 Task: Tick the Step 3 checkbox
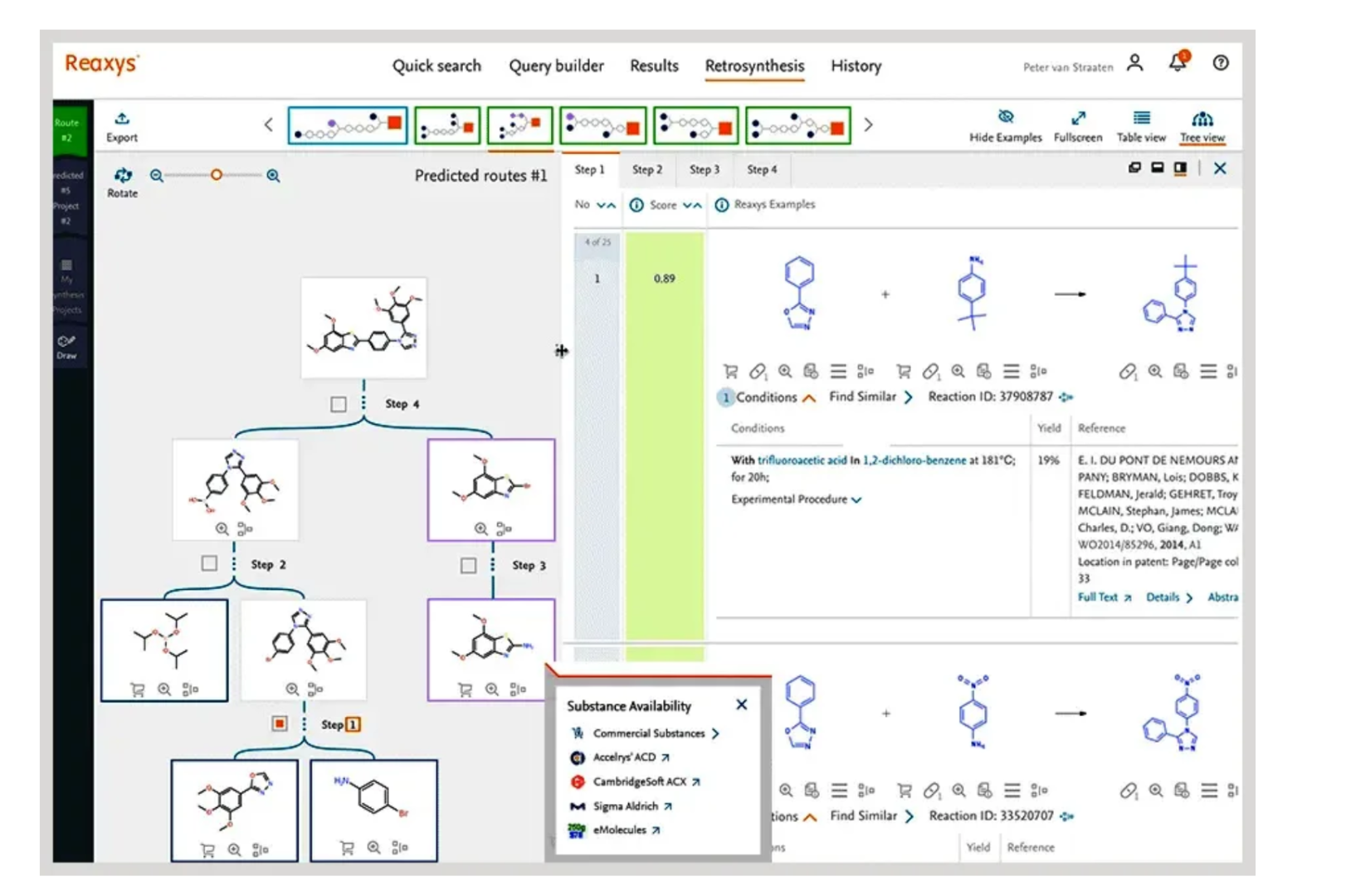pos(468,565)
